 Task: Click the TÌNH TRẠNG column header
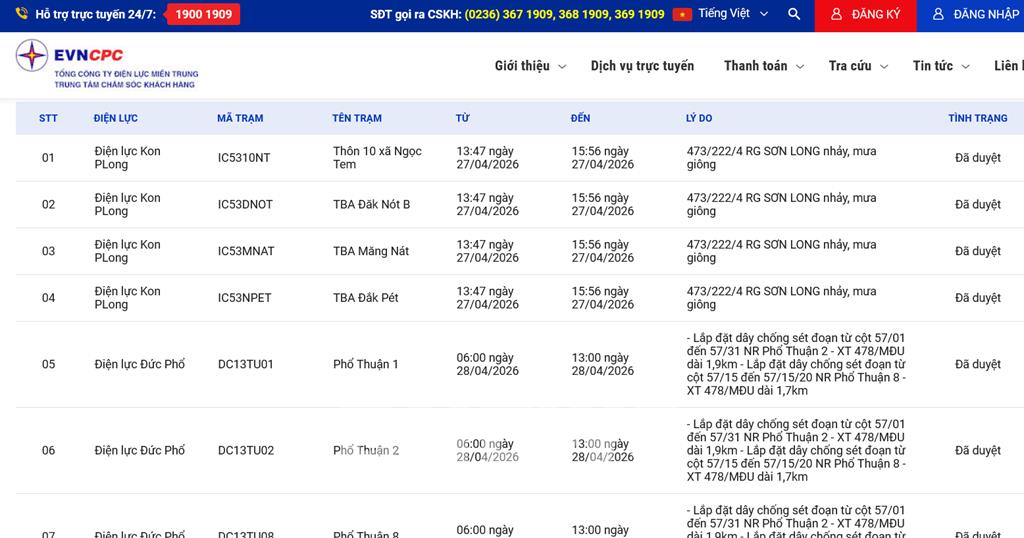pyautogui.click(x=977, y=118)
